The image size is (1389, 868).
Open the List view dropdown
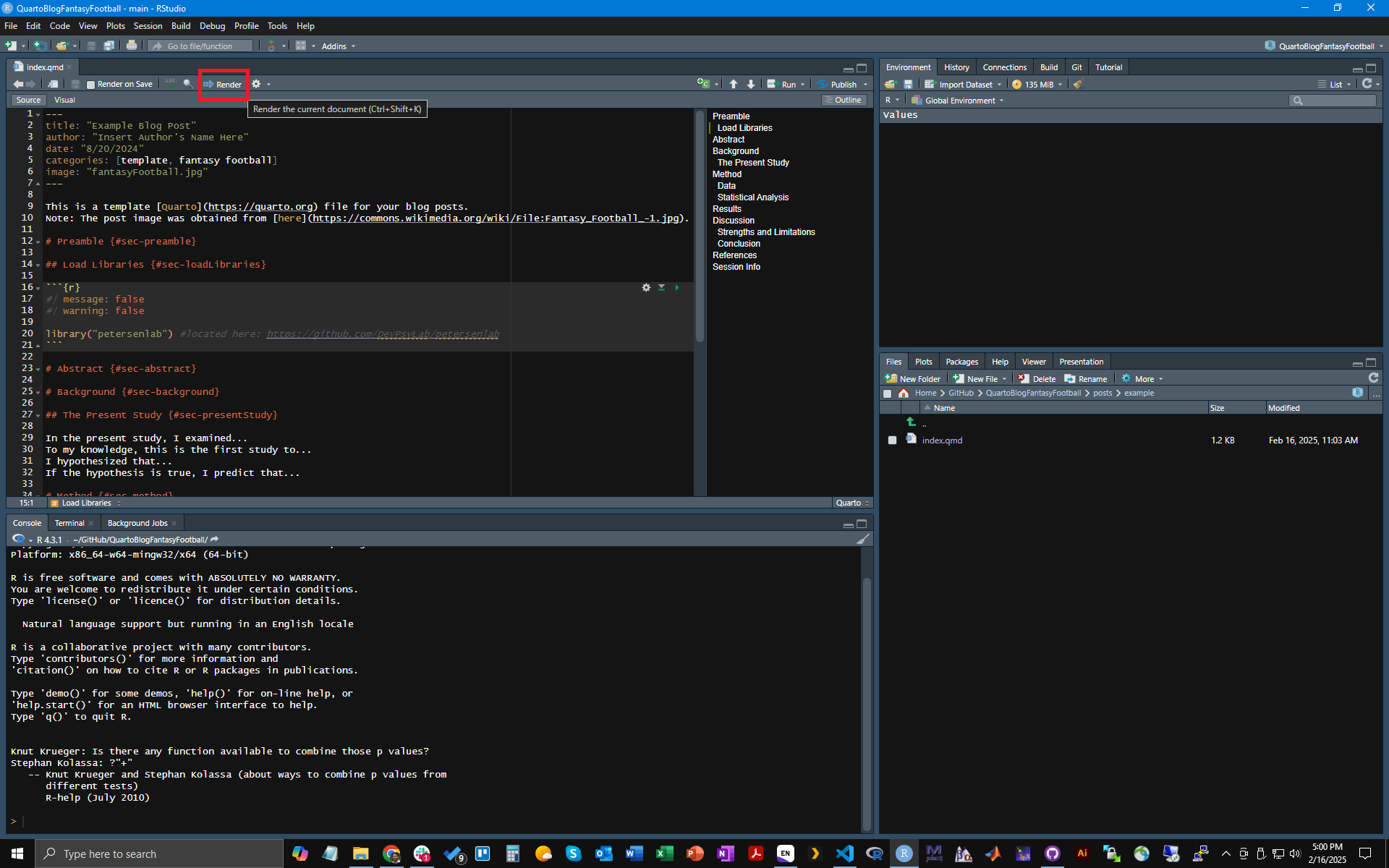[1335, 84]
